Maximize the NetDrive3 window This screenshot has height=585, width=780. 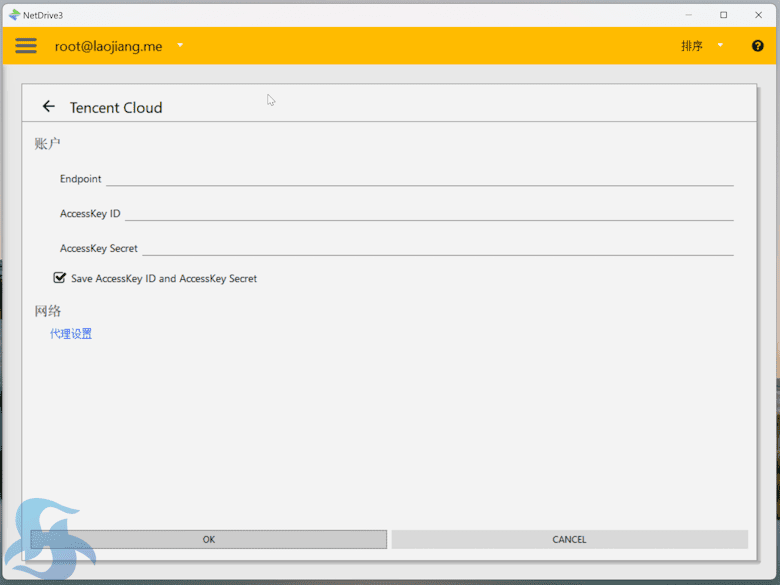723,15
